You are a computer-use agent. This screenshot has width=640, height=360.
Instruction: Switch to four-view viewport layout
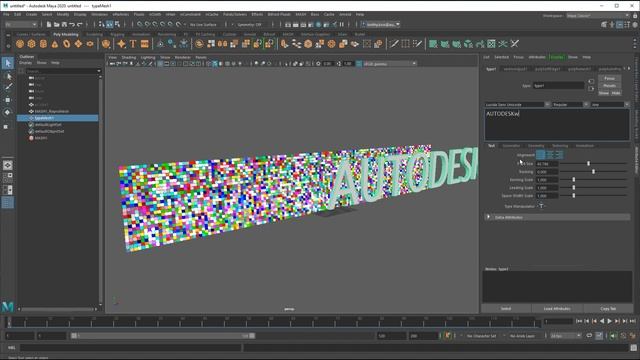(x=8, y=177)
